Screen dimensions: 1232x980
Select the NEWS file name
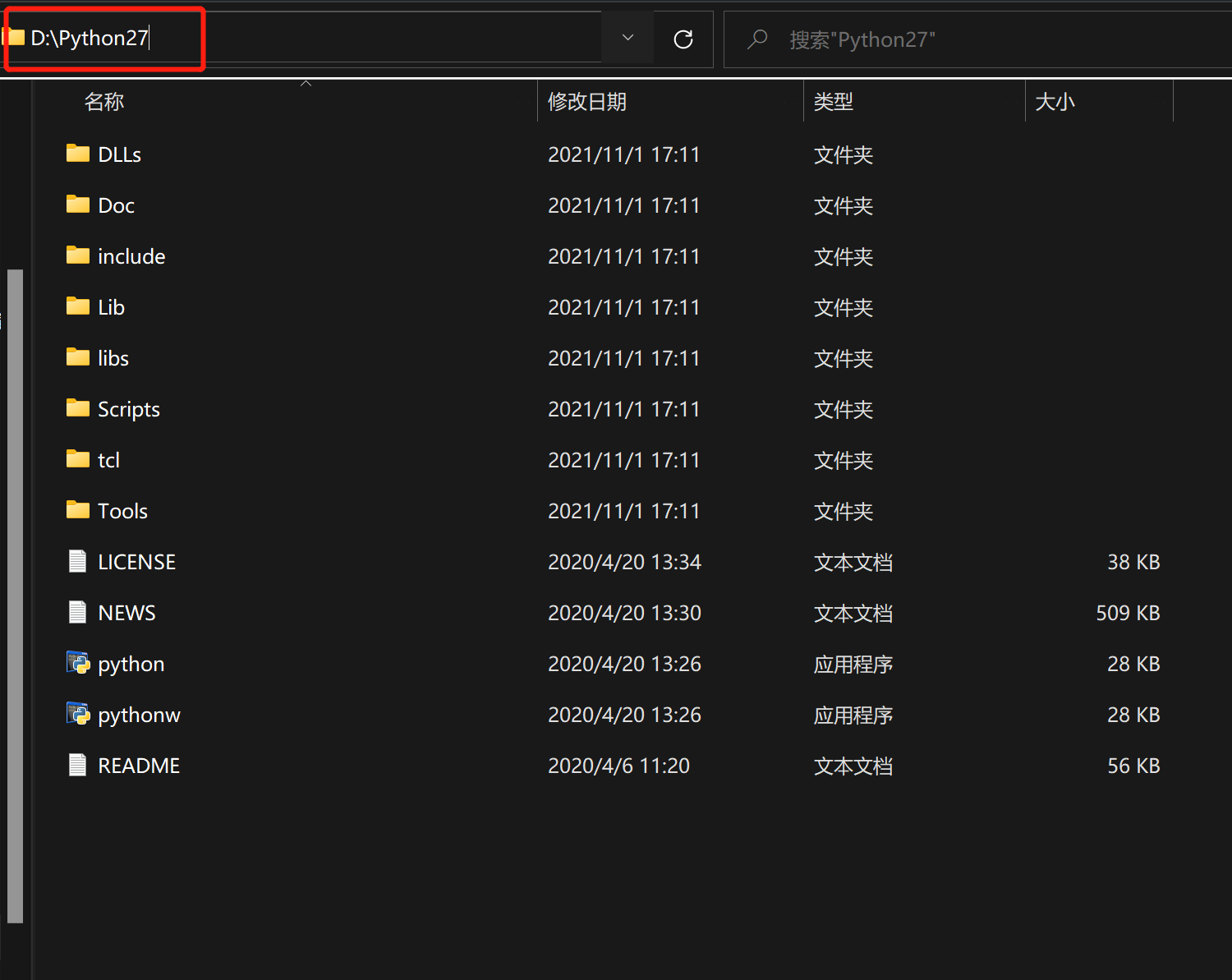click(x=127, y=613)
